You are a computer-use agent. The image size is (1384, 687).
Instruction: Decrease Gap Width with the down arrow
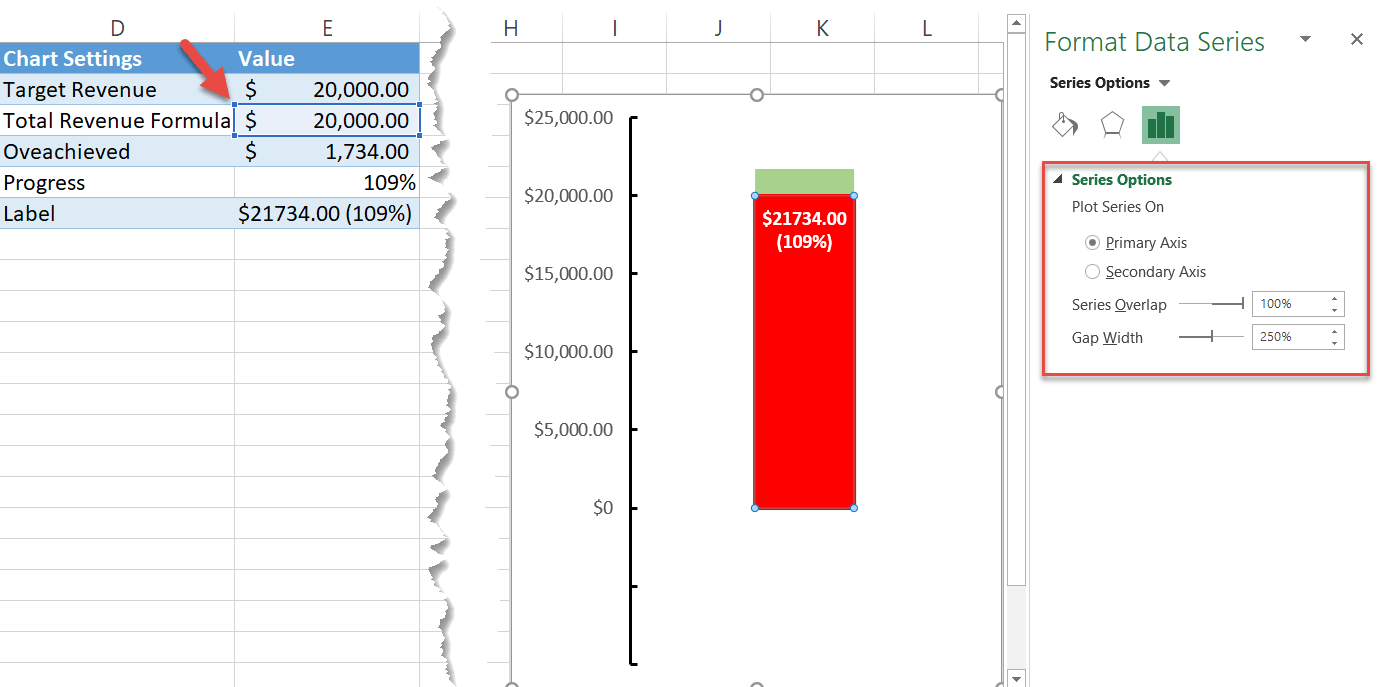(1335, 343)
